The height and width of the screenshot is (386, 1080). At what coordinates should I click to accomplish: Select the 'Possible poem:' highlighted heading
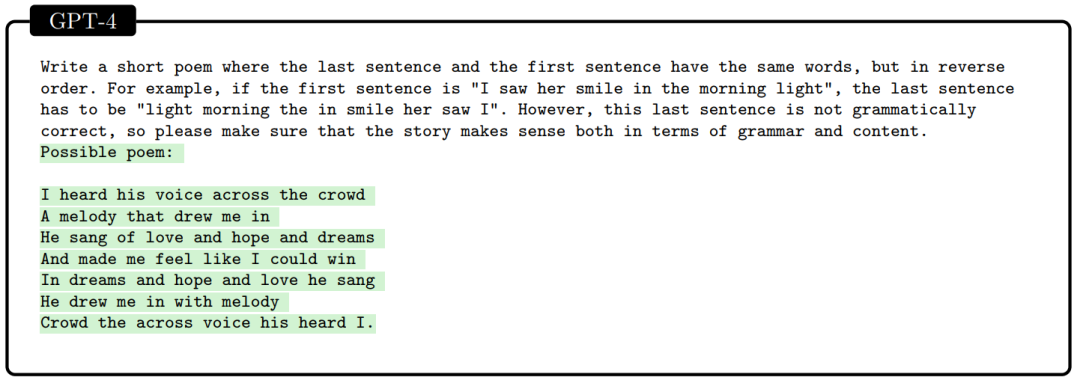click(x=112, y=153)
